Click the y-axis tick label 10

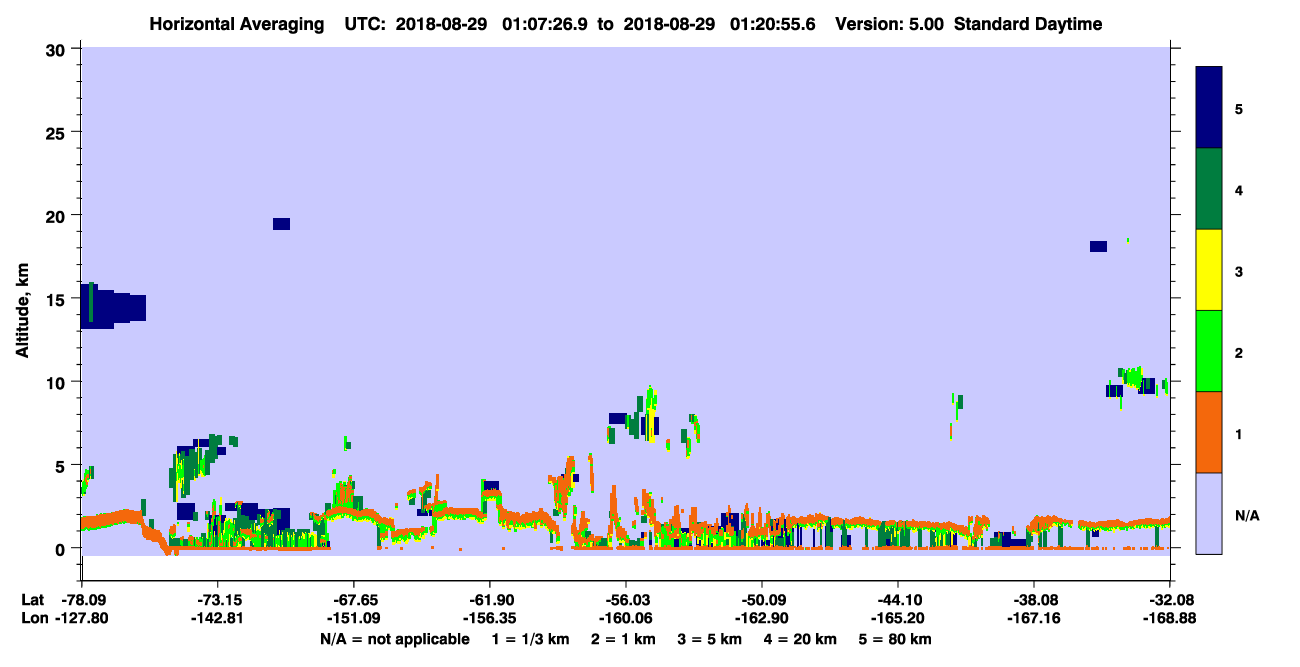58,382
